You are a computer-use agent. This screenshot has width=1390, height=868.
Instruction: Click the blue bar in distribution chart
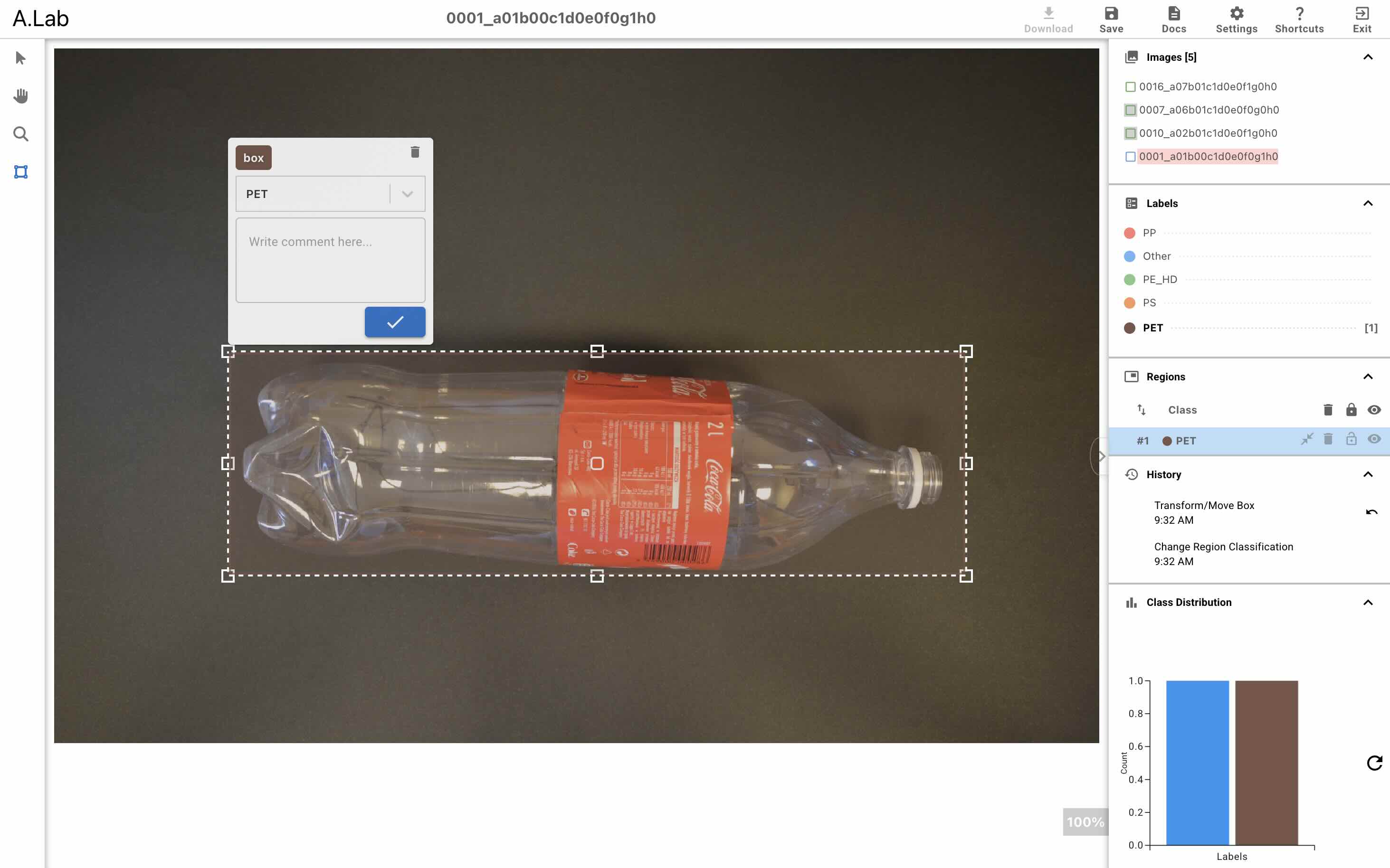1197,763
